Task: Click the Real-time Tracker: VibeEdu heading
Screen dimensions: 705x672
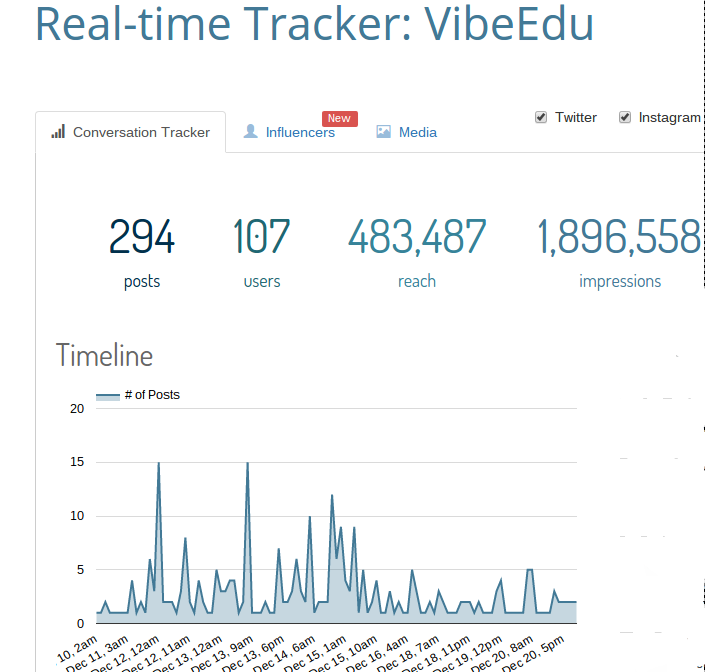Action: coord(315,24)
